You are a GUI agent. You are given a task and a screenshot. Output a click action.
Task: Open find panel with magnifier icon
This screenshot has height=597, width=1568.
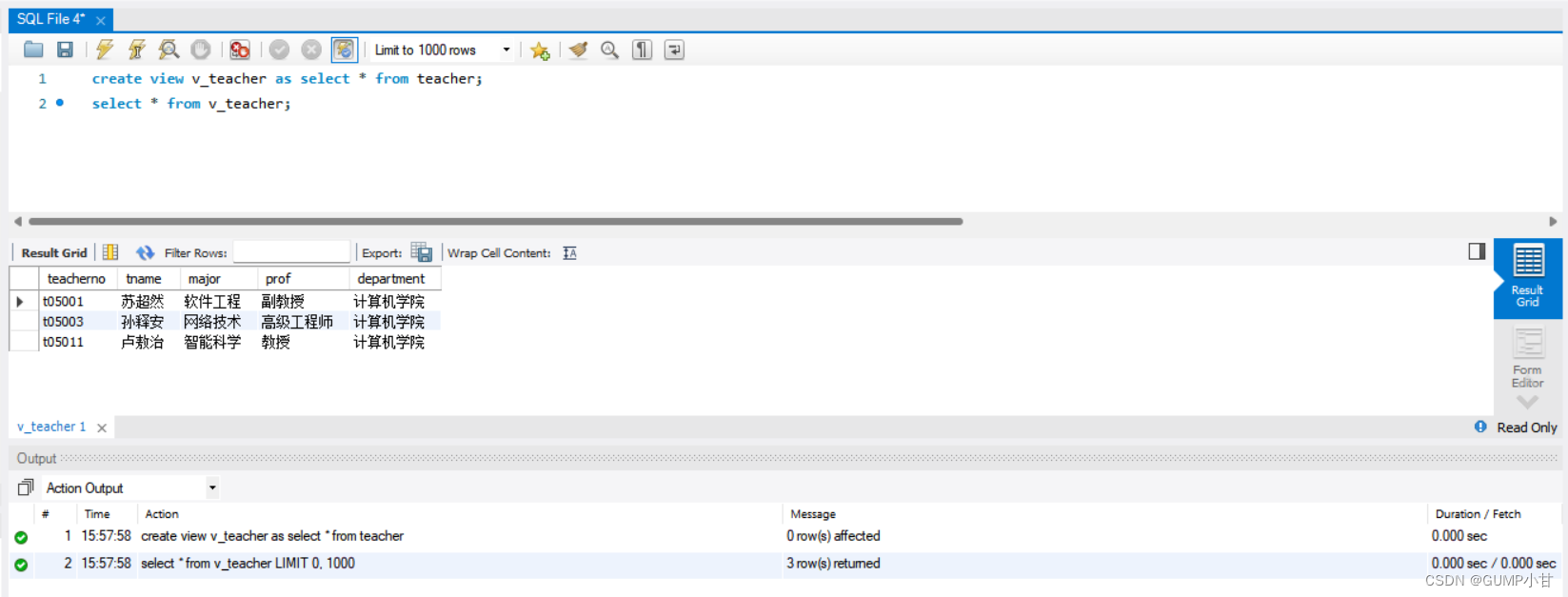(x=609, y=50)
